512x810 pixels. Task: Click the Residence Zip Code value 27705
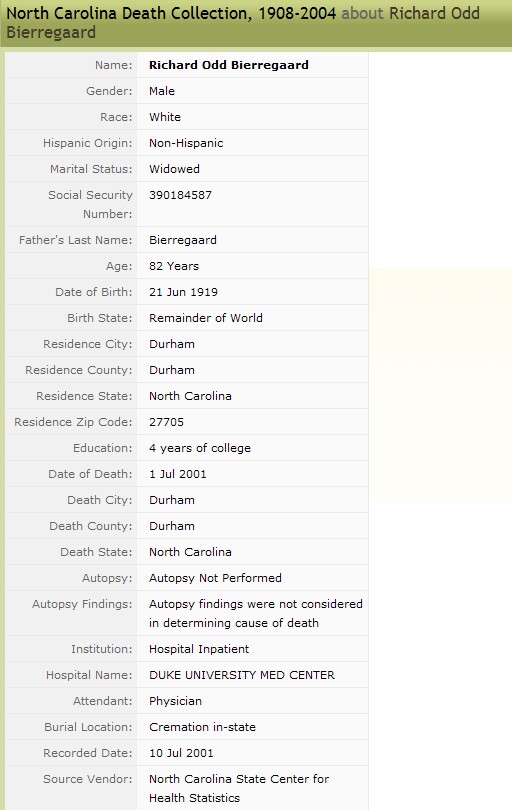pyautogui.click(x=166, y=422)
